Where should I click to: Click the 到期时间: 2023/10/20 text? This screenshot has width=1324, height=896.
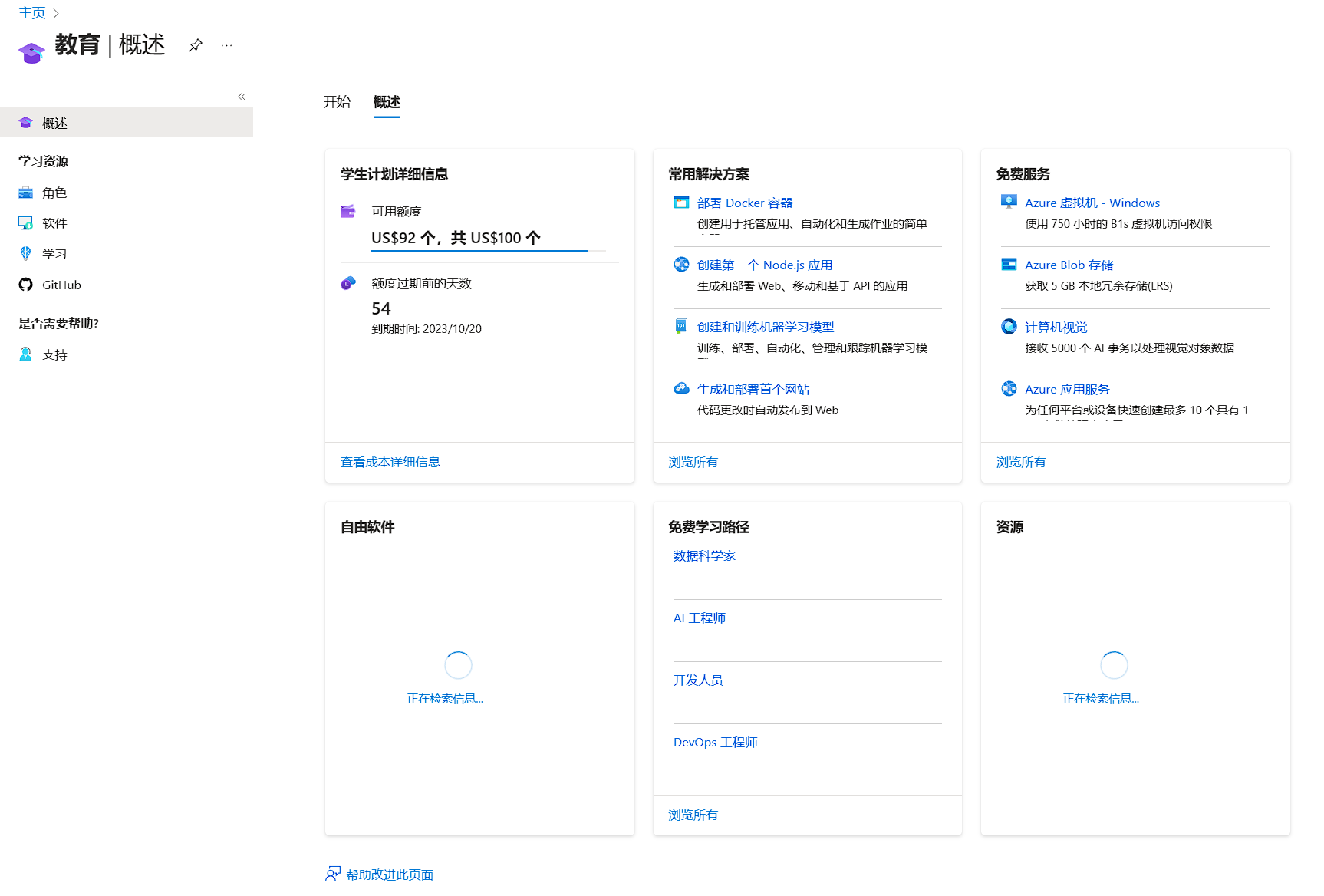click(x=427, y=328)
